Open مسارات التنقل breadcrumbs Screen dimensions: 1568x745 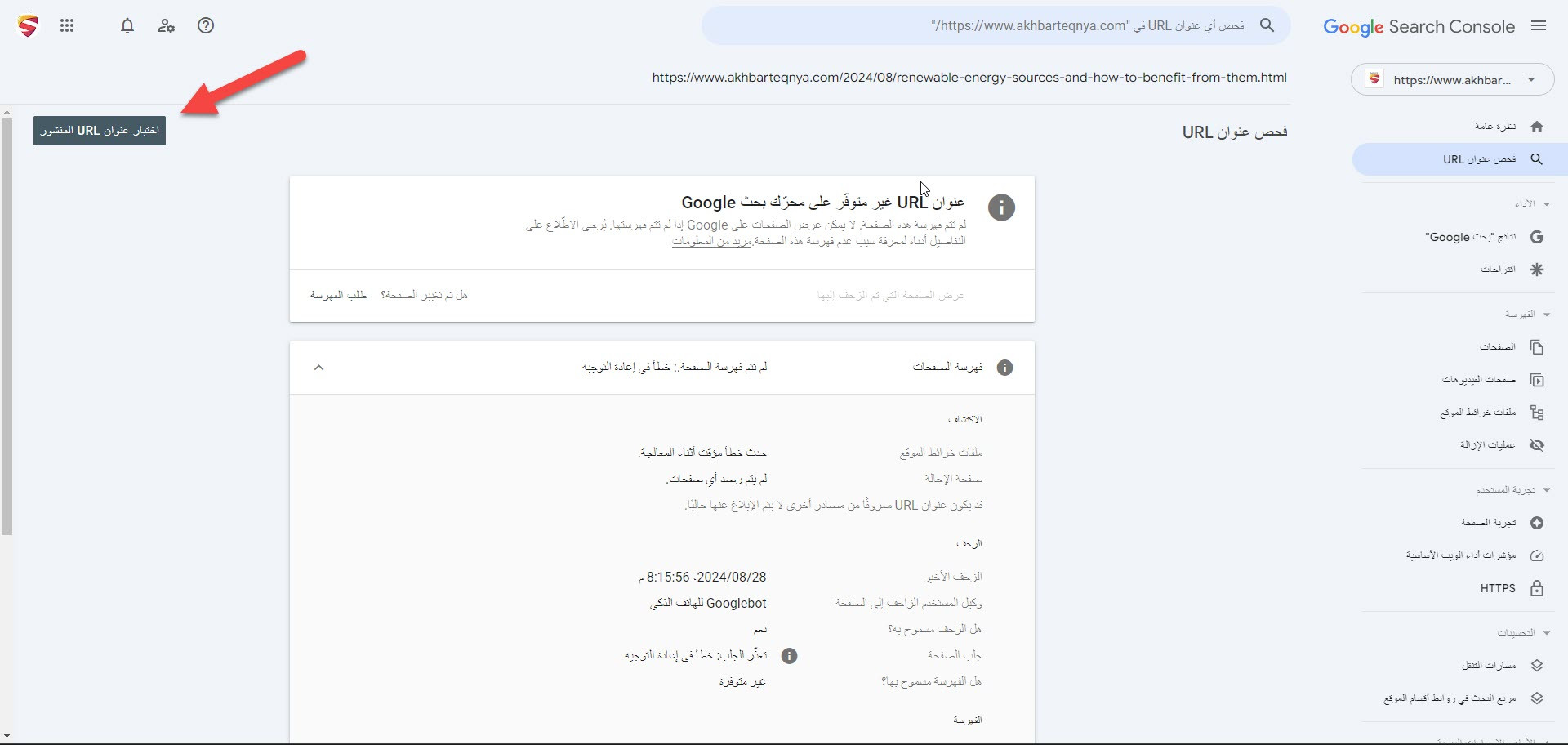[x=1489, y=666]
